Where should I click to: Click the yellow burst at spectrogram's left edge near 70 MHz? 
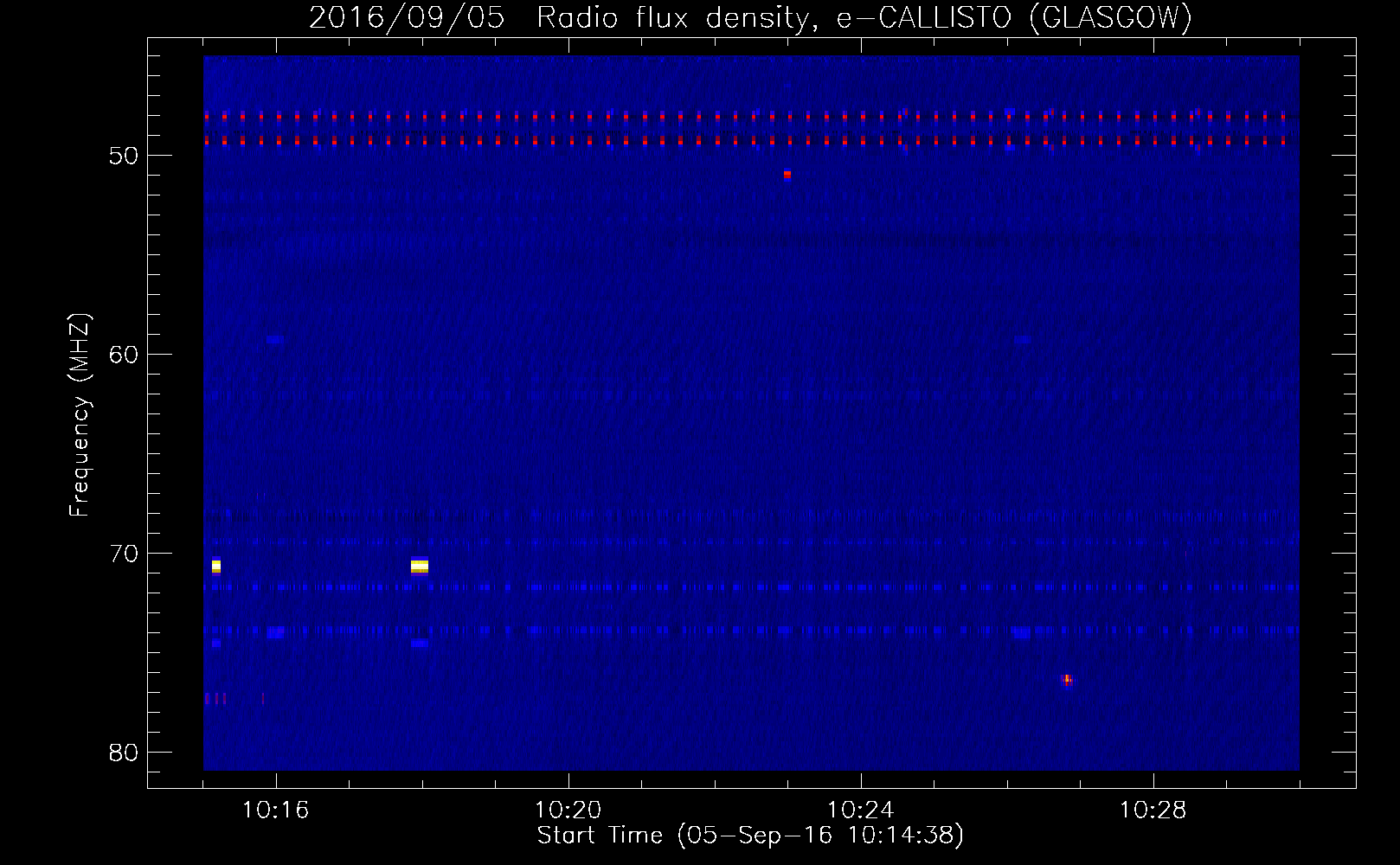[x=216, y=567]
